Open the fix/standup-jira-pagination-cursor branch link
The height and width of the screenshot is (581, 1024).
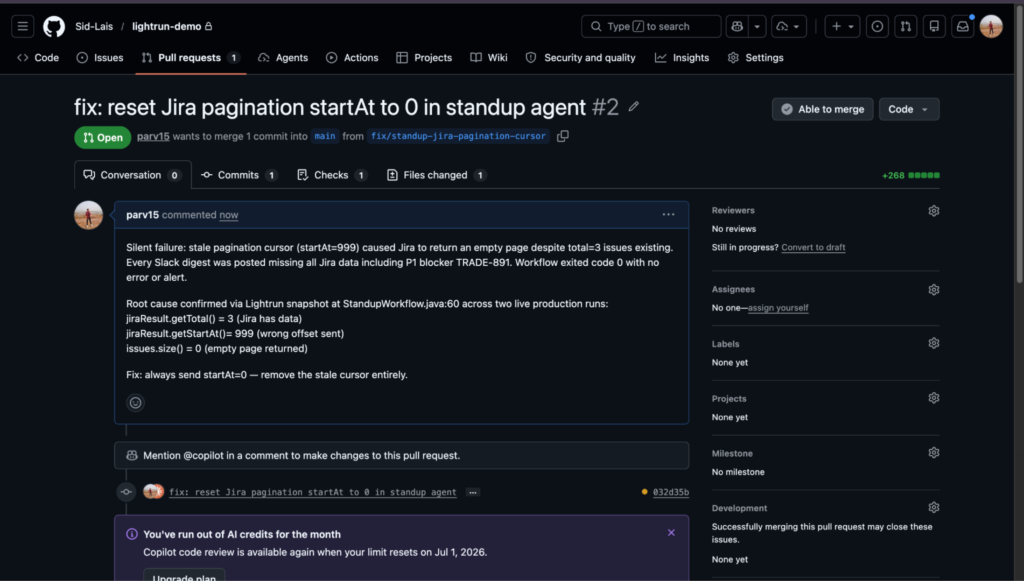tap(458, 136)
